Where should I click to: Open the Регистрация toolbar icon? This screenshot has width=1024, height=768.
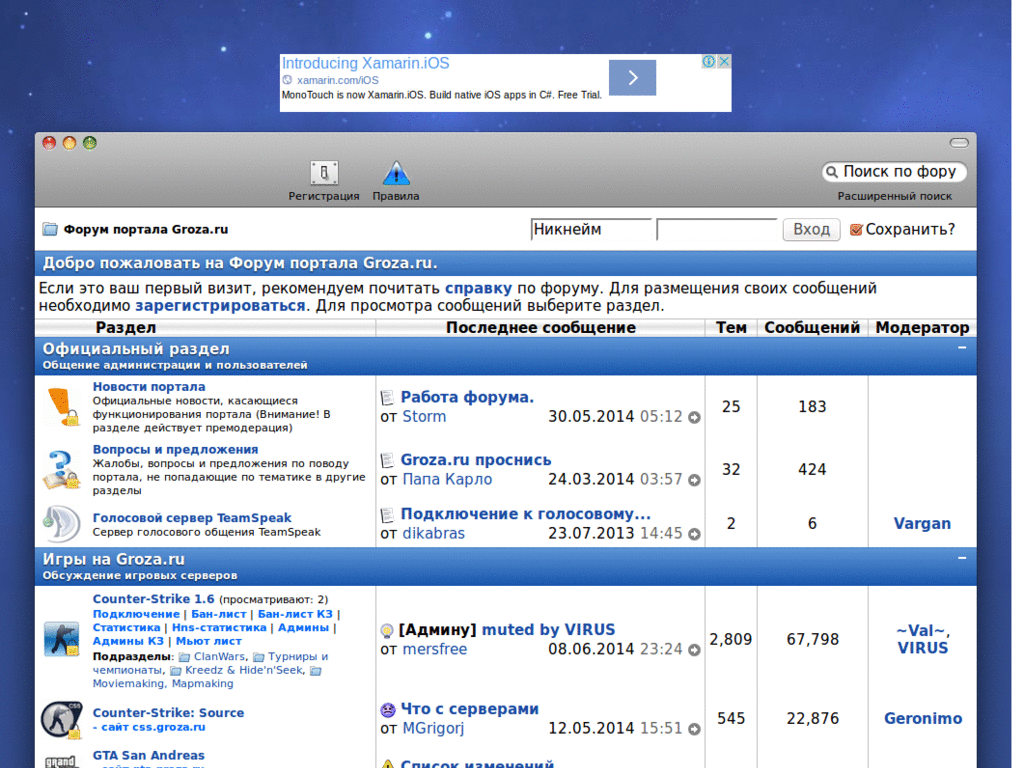click(x=324, y=173)
